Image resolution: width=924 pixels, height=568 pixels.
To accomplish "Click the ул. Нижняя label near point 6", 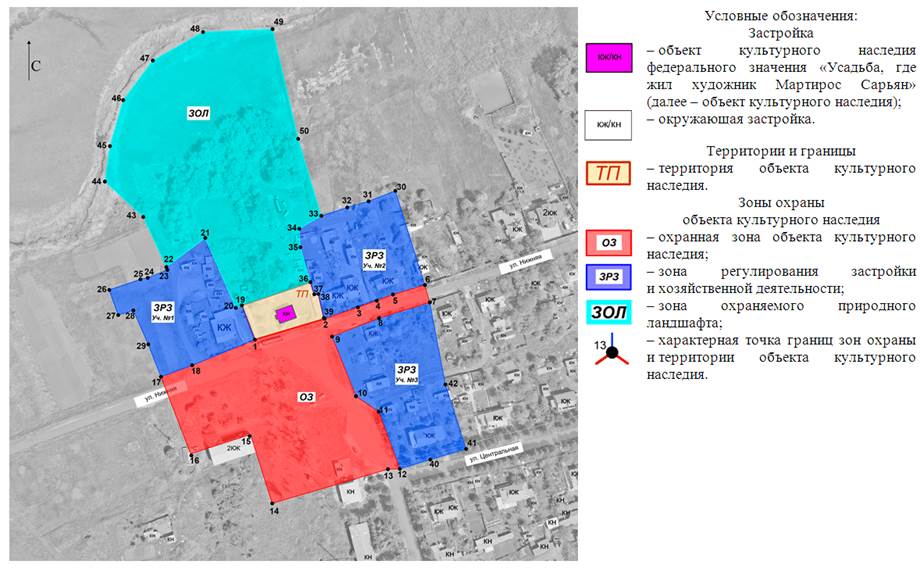I will coord(524,261).
